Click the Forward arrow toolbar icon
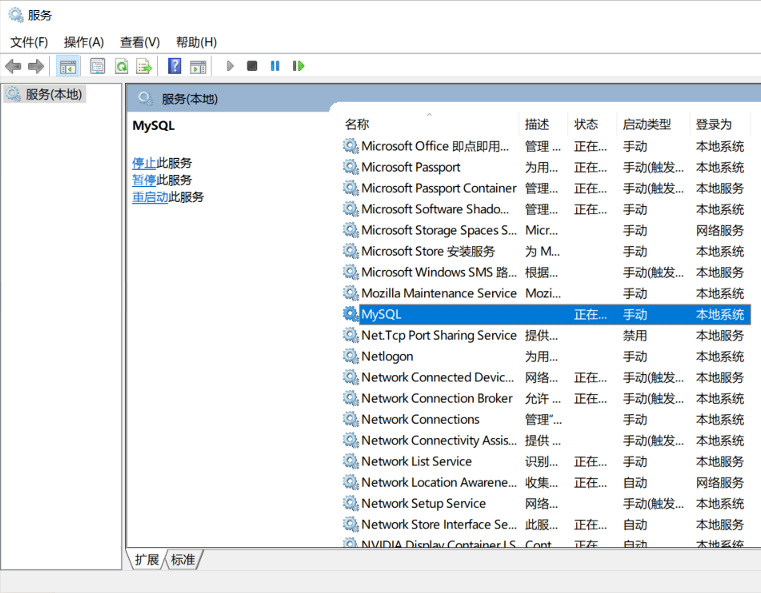 [36, 66]
